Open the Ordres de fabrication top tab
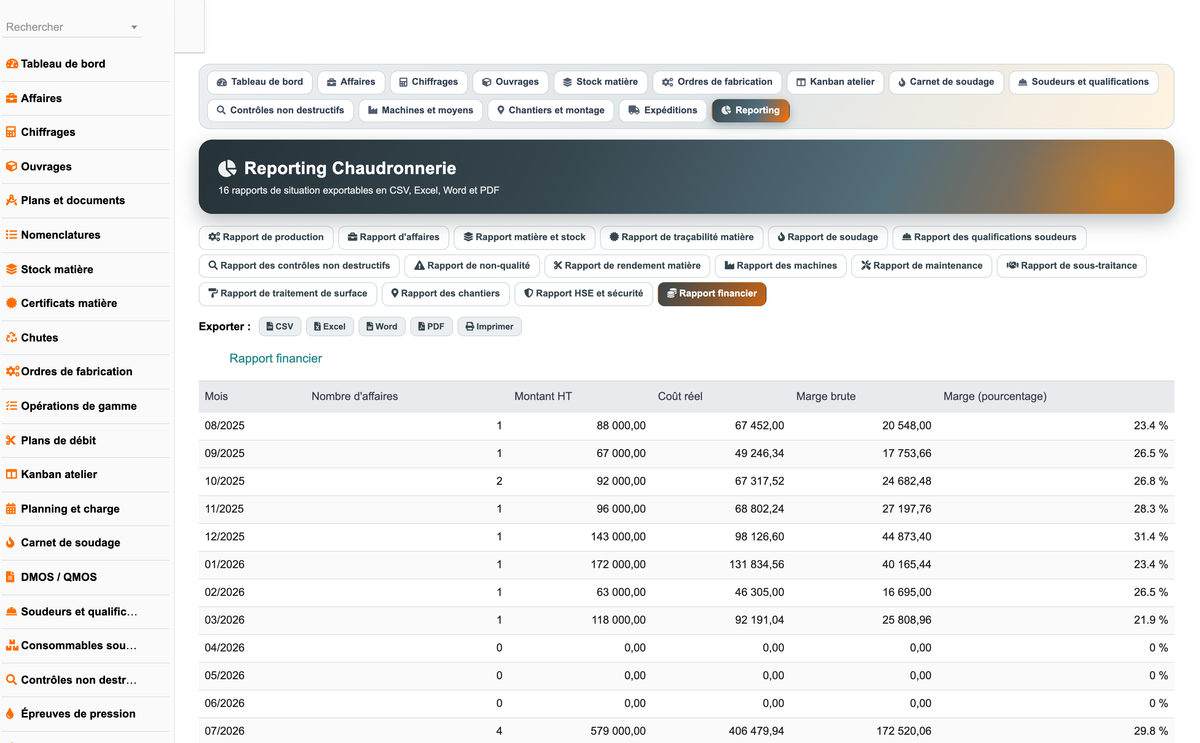 tap(717, 82)
